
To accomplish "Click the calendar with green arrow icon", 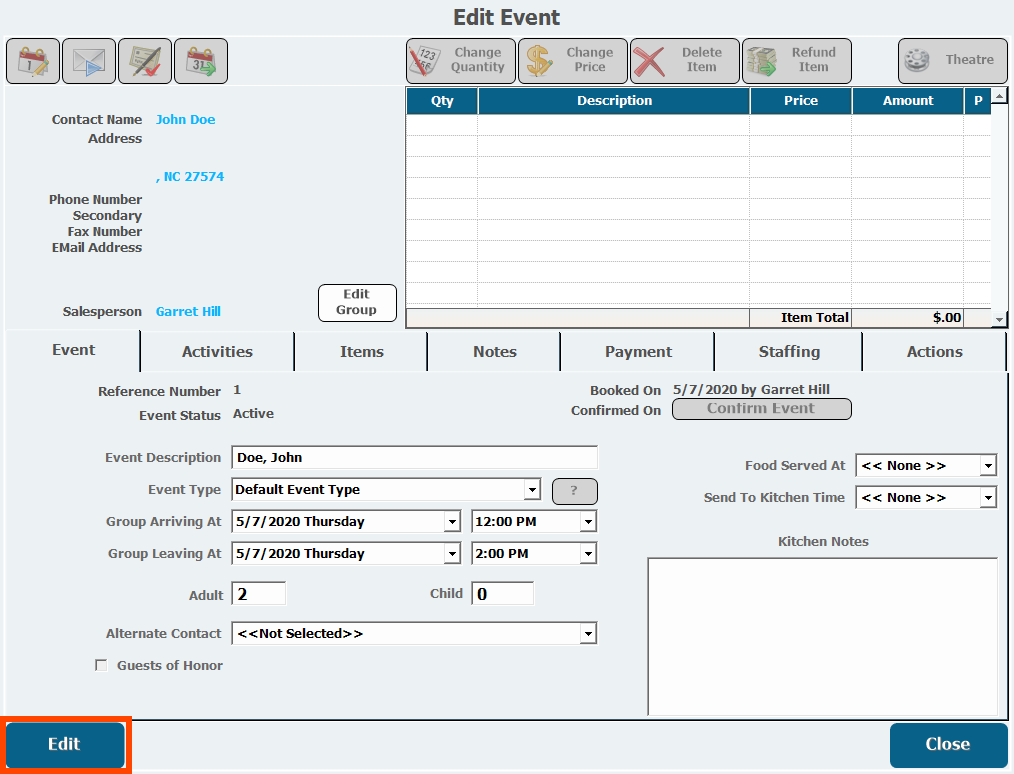I will point(201,61).
